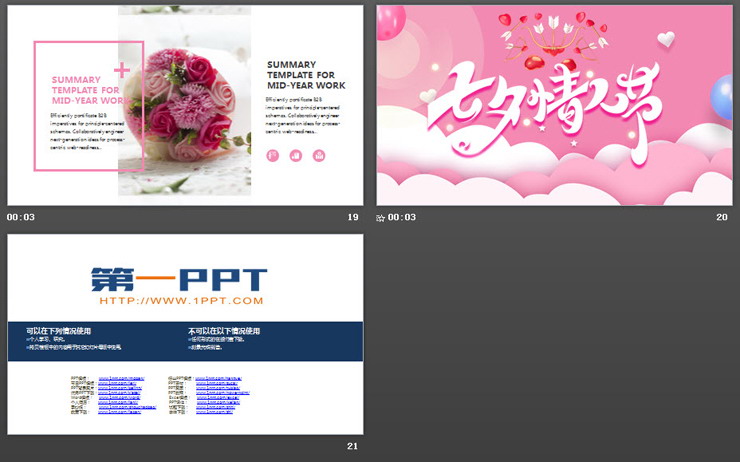Click the HTTP://WWW.1PPT.COM link on slide 21
The height and width of the screenshot is (462, 740).
(181, 301)
